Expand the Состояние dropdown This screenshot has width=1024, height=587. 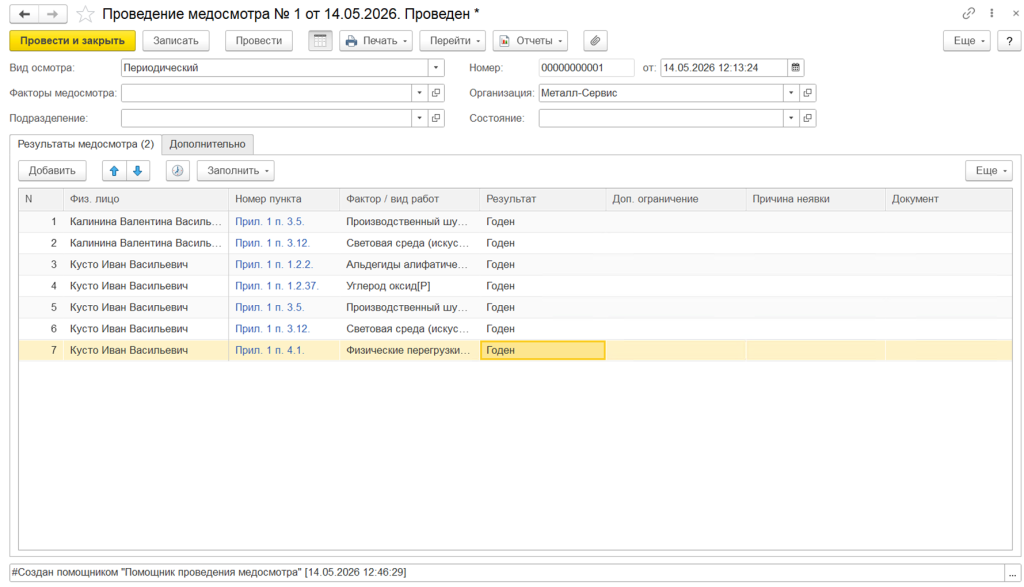(791, 118)
